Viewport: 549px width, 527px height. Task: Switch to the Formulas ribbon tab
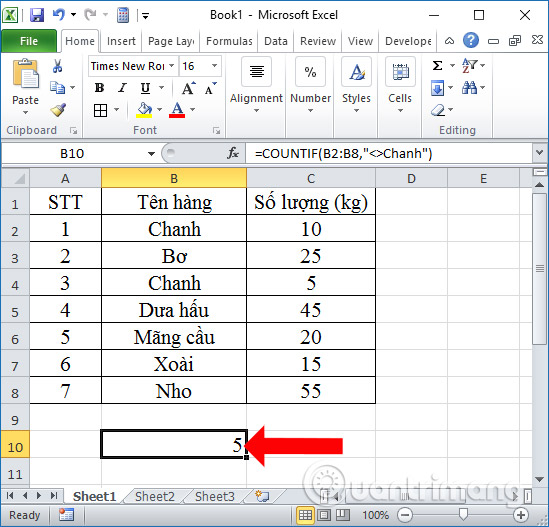(229, 41)
